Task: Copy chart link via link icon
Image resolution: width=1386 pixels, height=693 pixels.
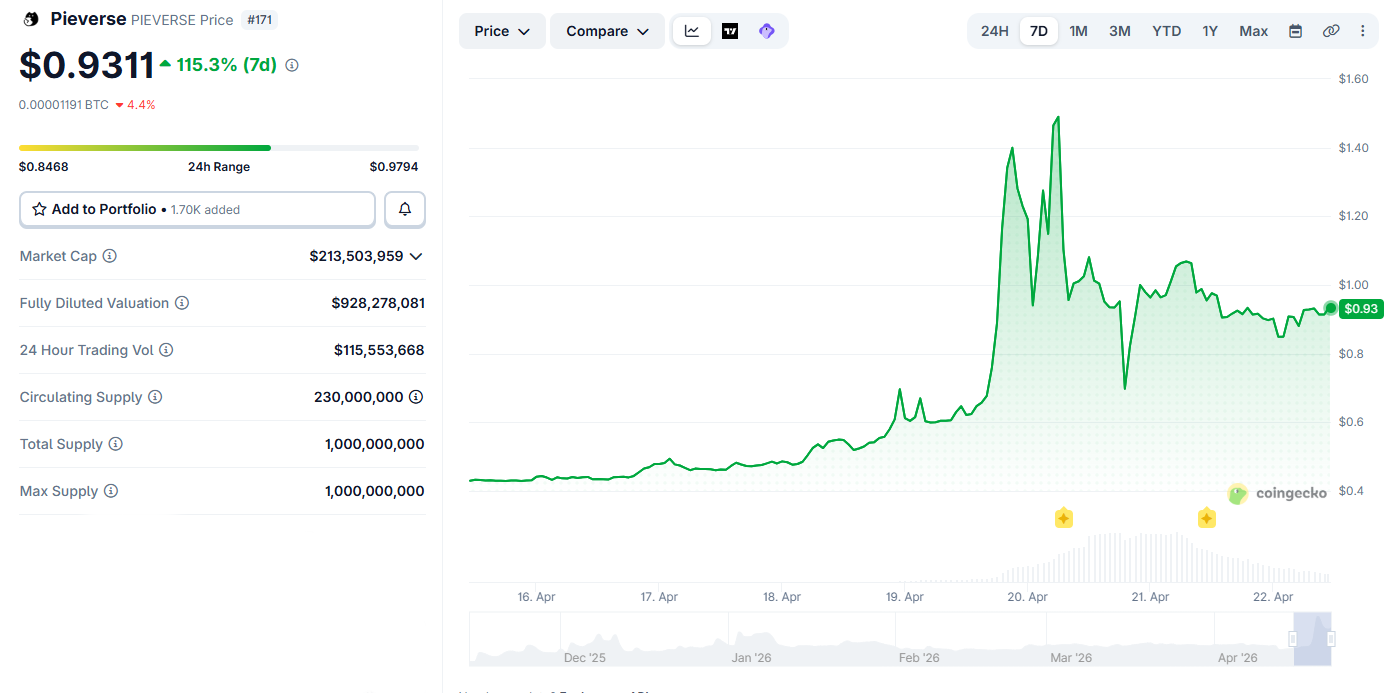Action: pos(1330,31)
